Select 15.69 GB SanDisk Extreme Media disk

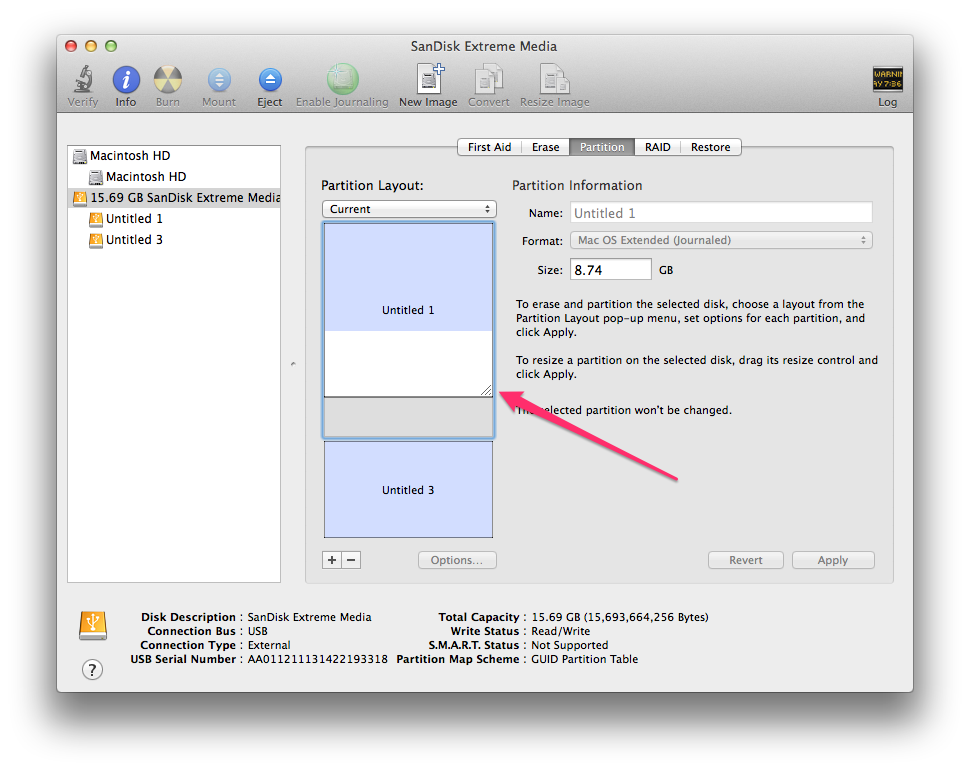174,198
